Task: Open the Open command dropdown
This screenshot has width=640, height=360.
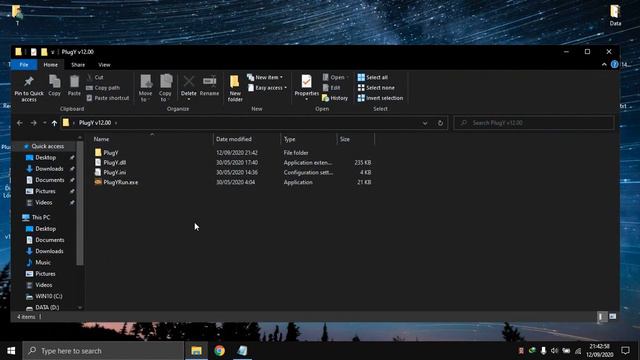Action: 335,77
